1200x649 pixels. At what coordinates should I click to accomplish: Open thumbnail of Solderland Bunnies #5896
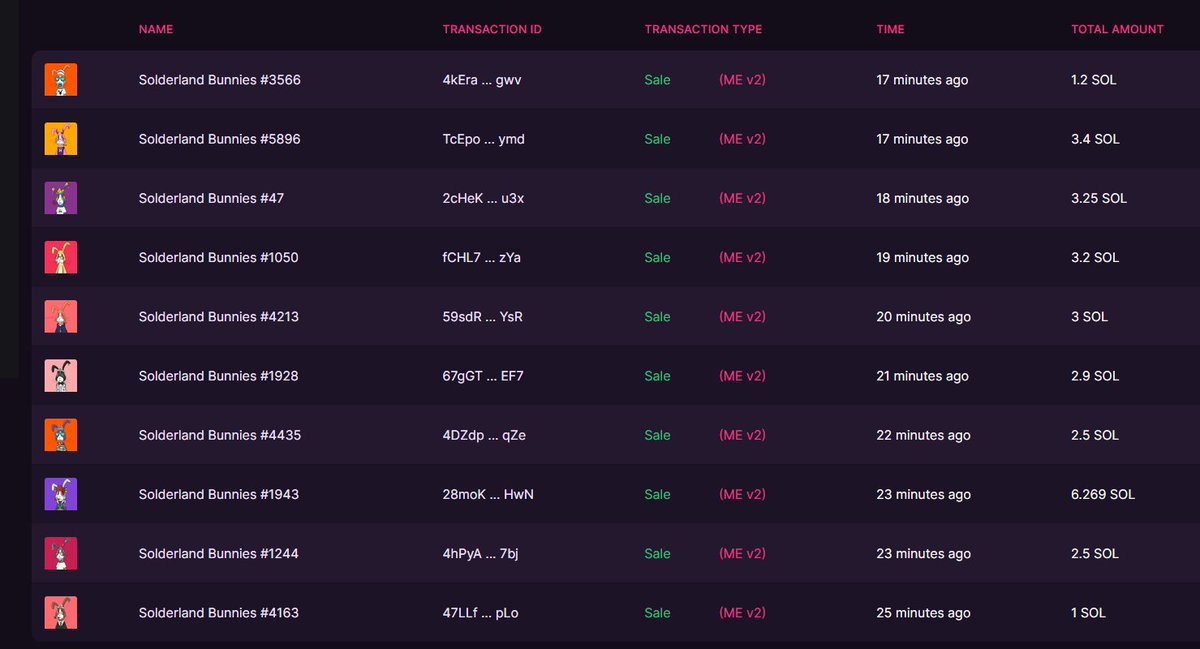61,139
